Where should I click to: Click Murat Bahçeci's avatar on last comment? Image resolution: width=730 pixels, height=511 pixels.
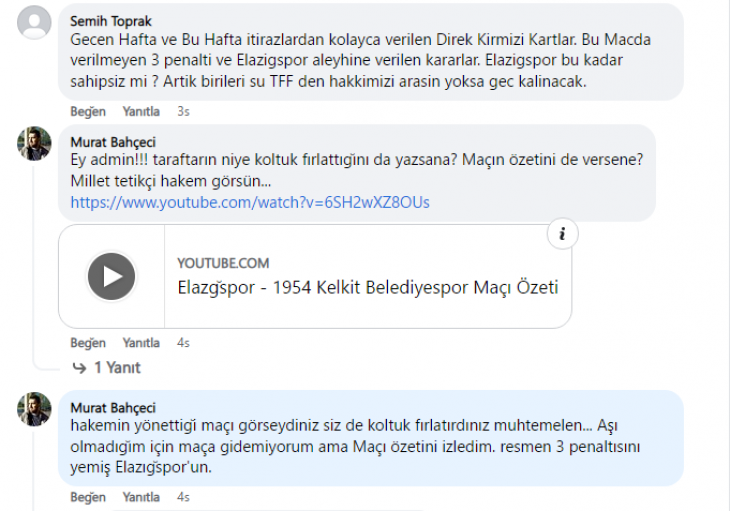pos(34,410)
